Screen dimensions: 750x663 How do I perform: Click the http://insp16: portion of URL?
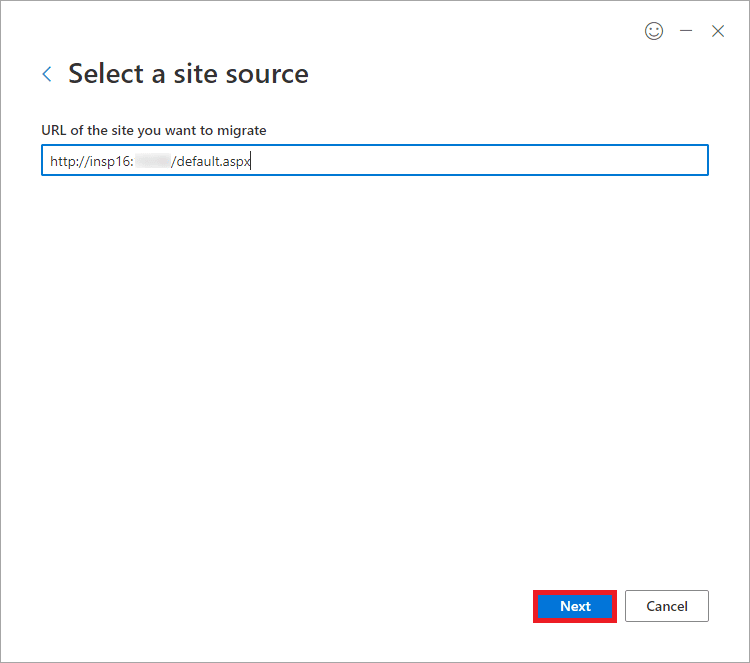tap(92, 162)
